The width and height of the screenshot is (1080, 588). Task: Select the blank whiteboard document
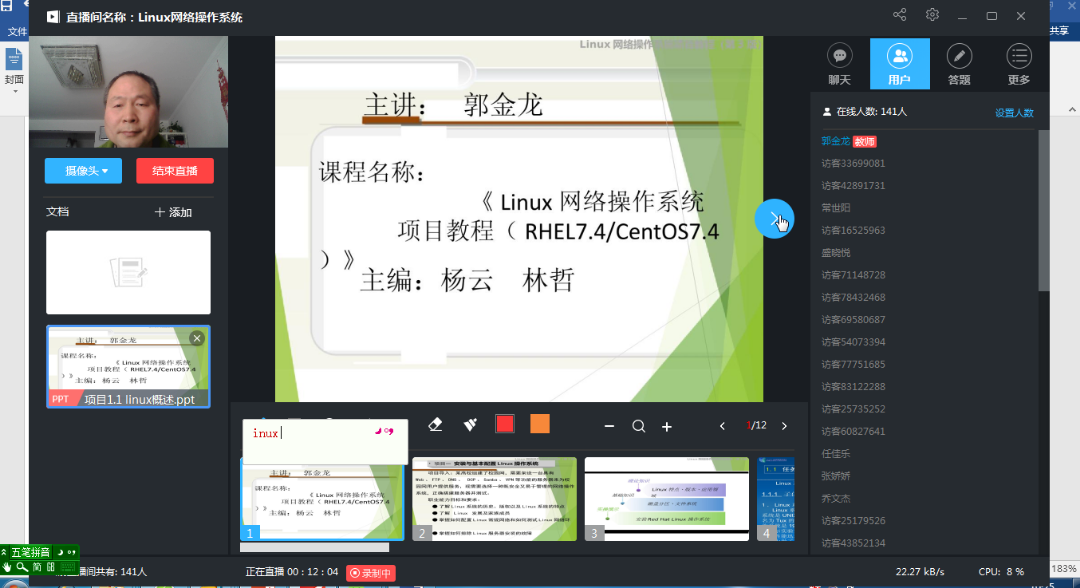(128, 273)
